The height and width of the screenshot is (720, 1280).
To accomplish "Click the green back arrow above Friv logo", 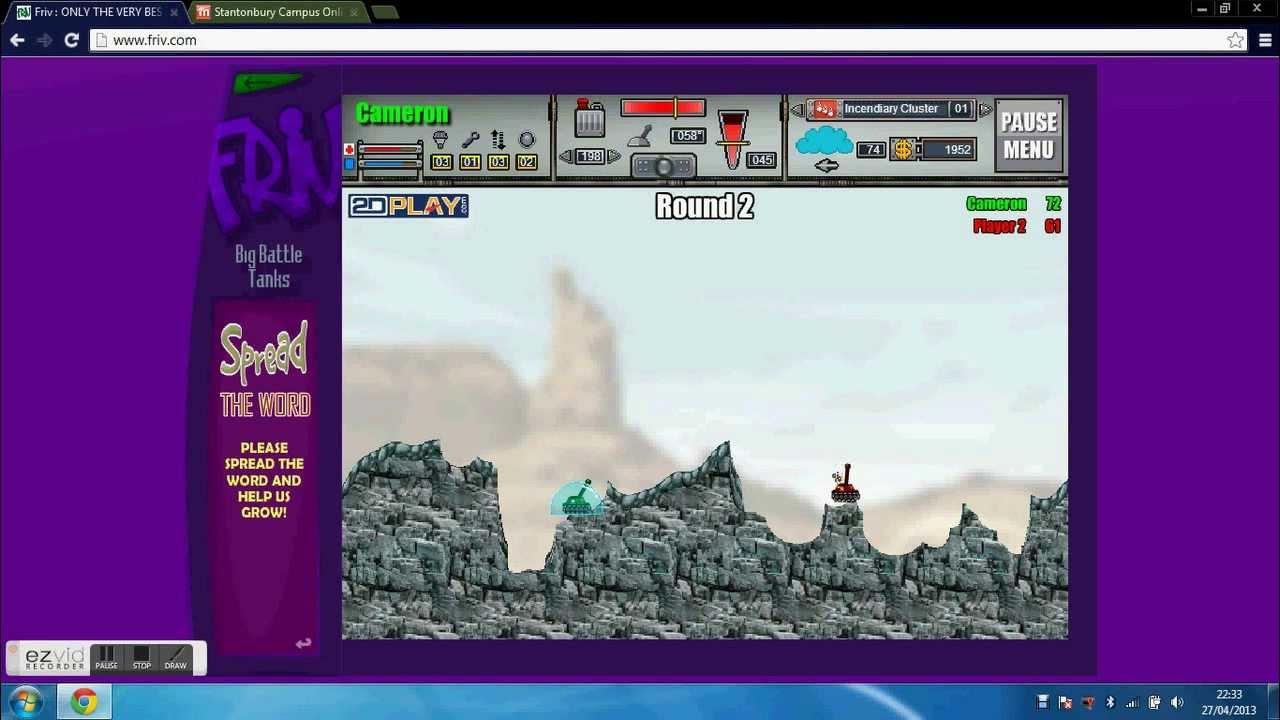I will [x=266, y=82].
